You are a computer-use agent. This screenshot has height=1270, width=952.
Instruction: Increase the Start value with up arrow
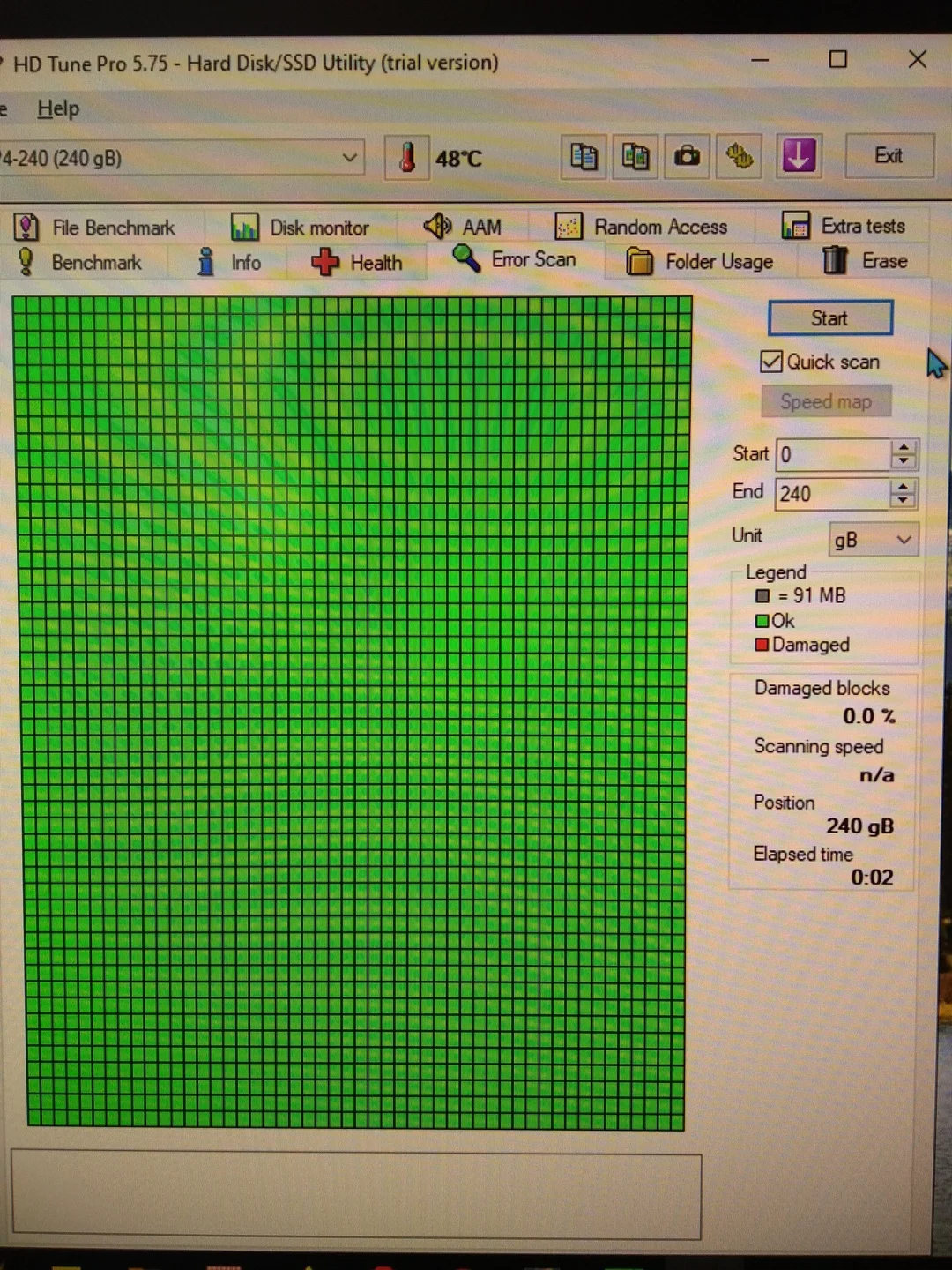(x=903, y=447)
